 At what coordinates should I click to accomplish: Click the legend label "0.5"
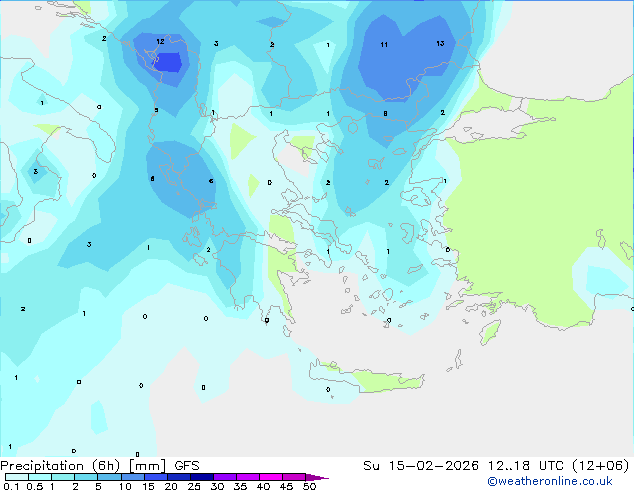(x=35, y=486)
